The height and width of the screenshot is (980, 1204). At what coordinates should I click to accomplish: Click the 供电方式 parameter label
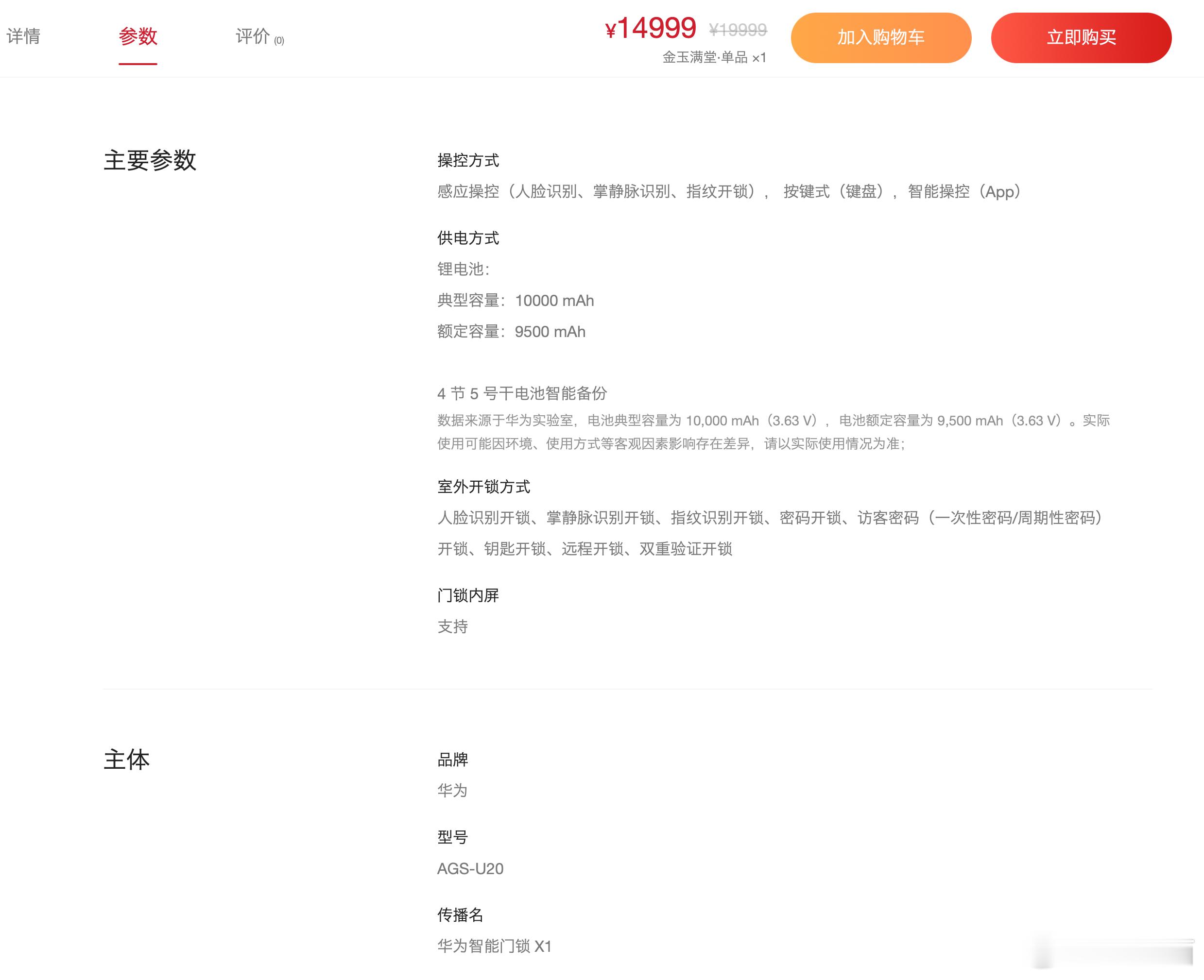coord(467,238)
